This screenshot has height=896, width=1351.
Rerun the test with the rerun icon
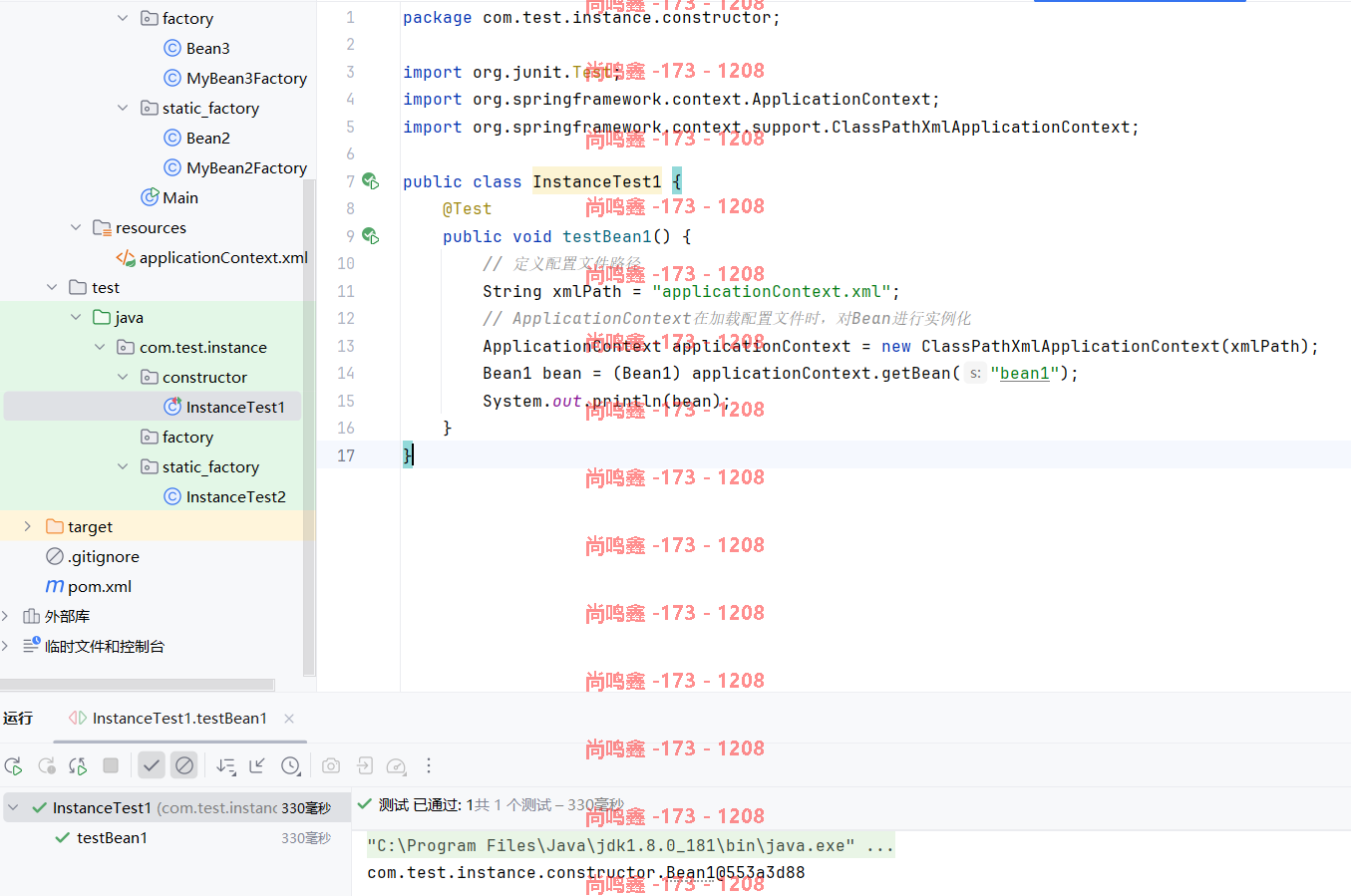[13, 765]
